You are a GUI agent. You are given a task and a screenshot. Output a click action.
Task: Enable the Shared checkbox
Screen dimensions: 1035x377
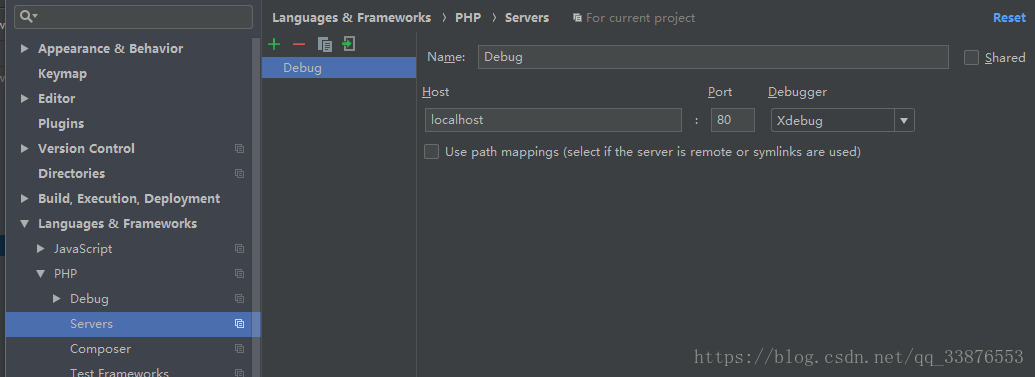pos(971,57)
